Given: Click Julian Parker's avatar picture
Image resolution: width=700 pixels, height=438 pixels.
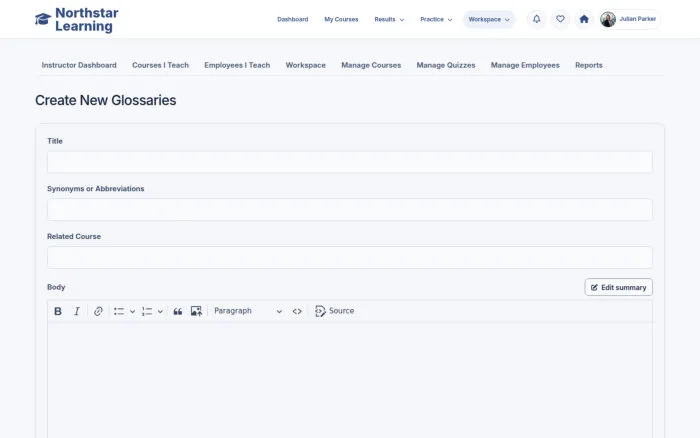Looking at the screenshot, I should [608, 19].
